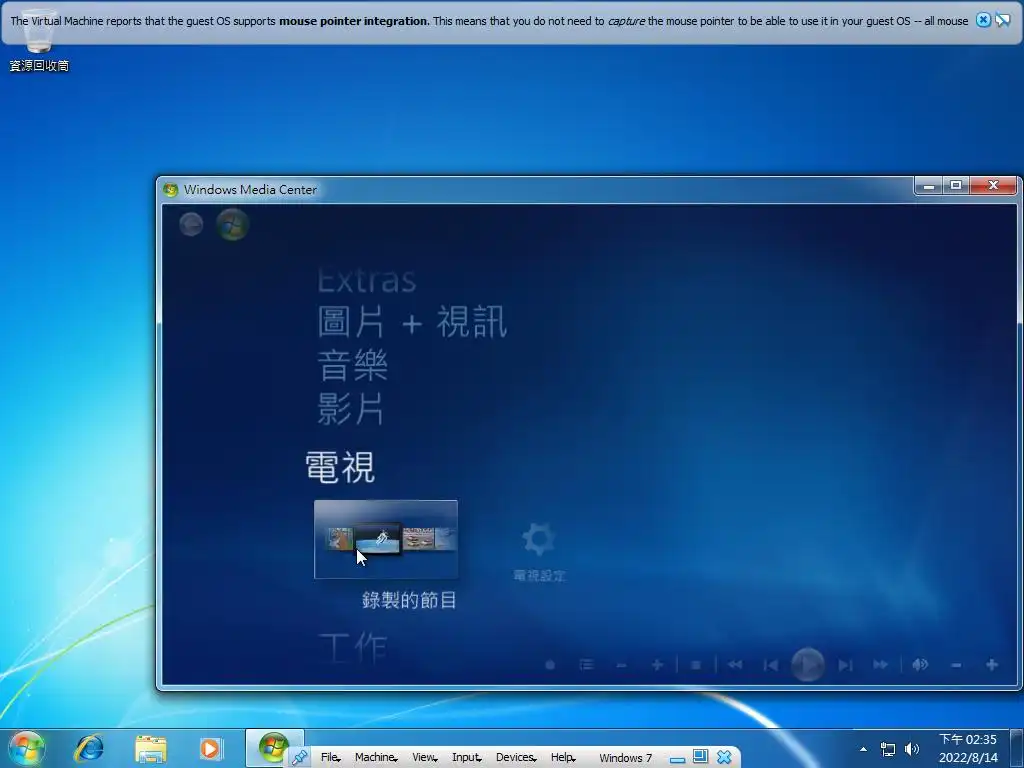1024x768 pixels.
Task: Launch Internet Explorer from taskbar
Action: (x=89, y=748)
